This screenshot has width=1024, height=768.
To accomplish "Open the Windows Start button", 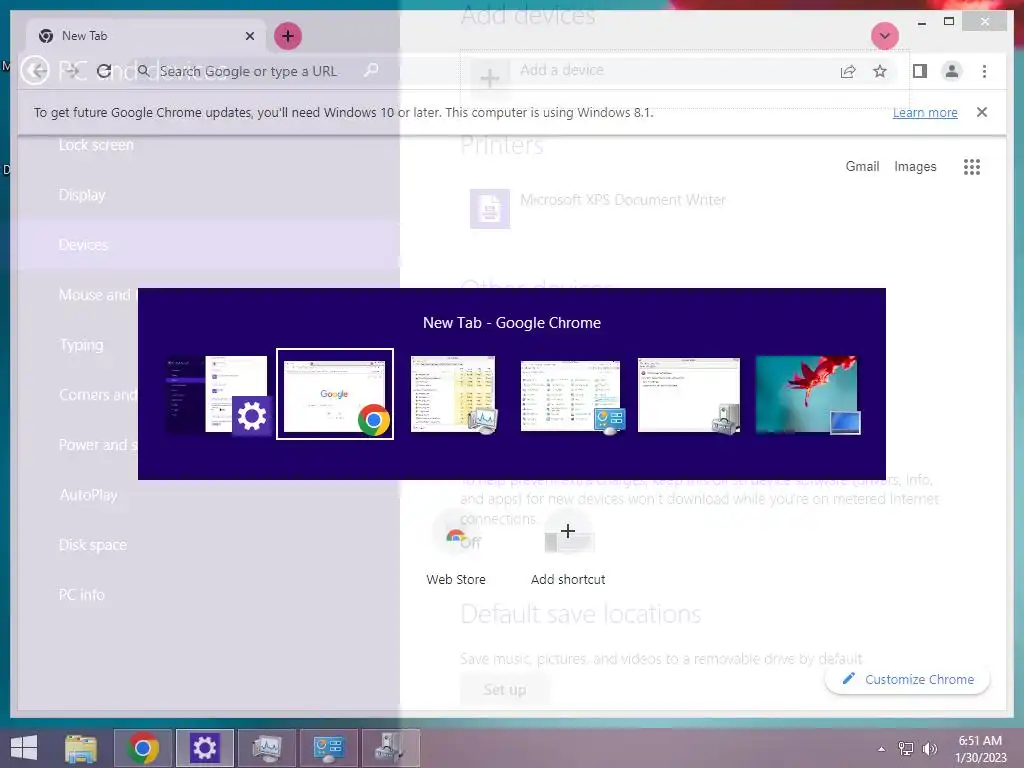I will tap(24, 748).
